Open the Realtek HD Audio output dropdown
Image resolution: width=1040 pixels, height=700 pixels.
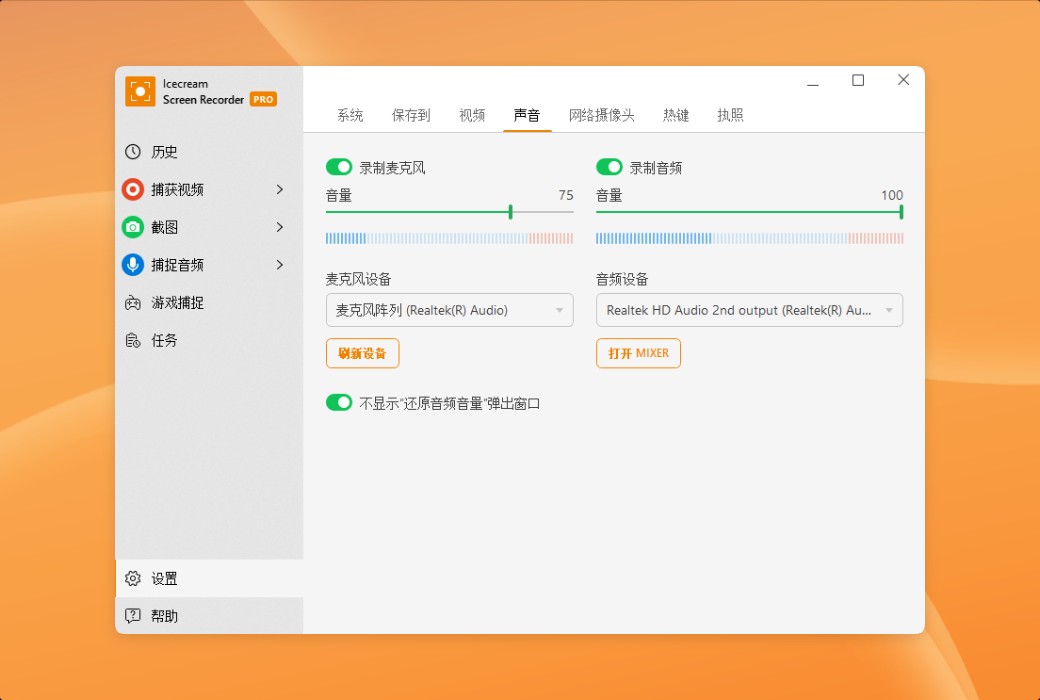point(749,310)
